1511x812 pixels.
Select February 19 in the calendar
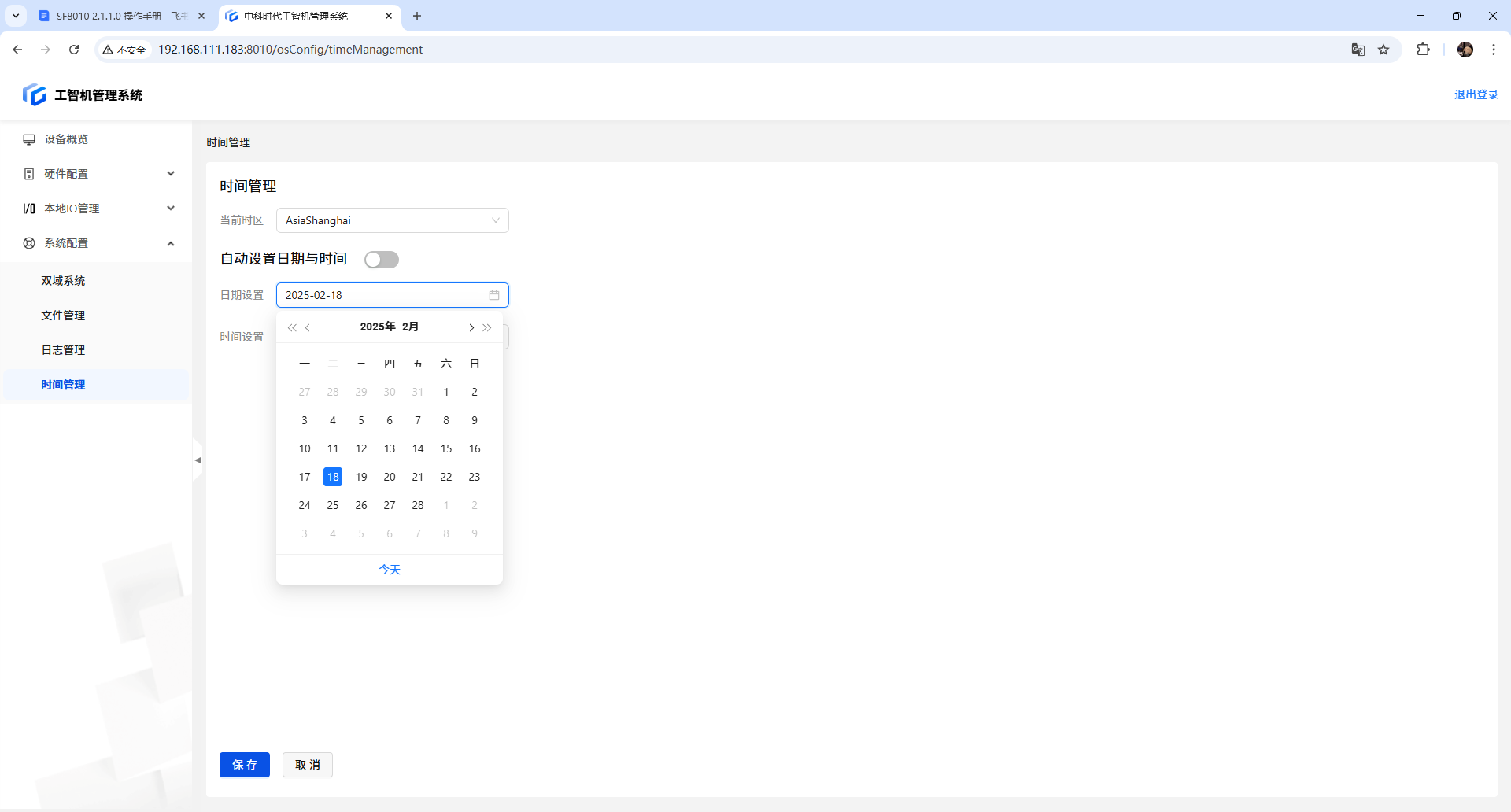(x=361, y=477)
